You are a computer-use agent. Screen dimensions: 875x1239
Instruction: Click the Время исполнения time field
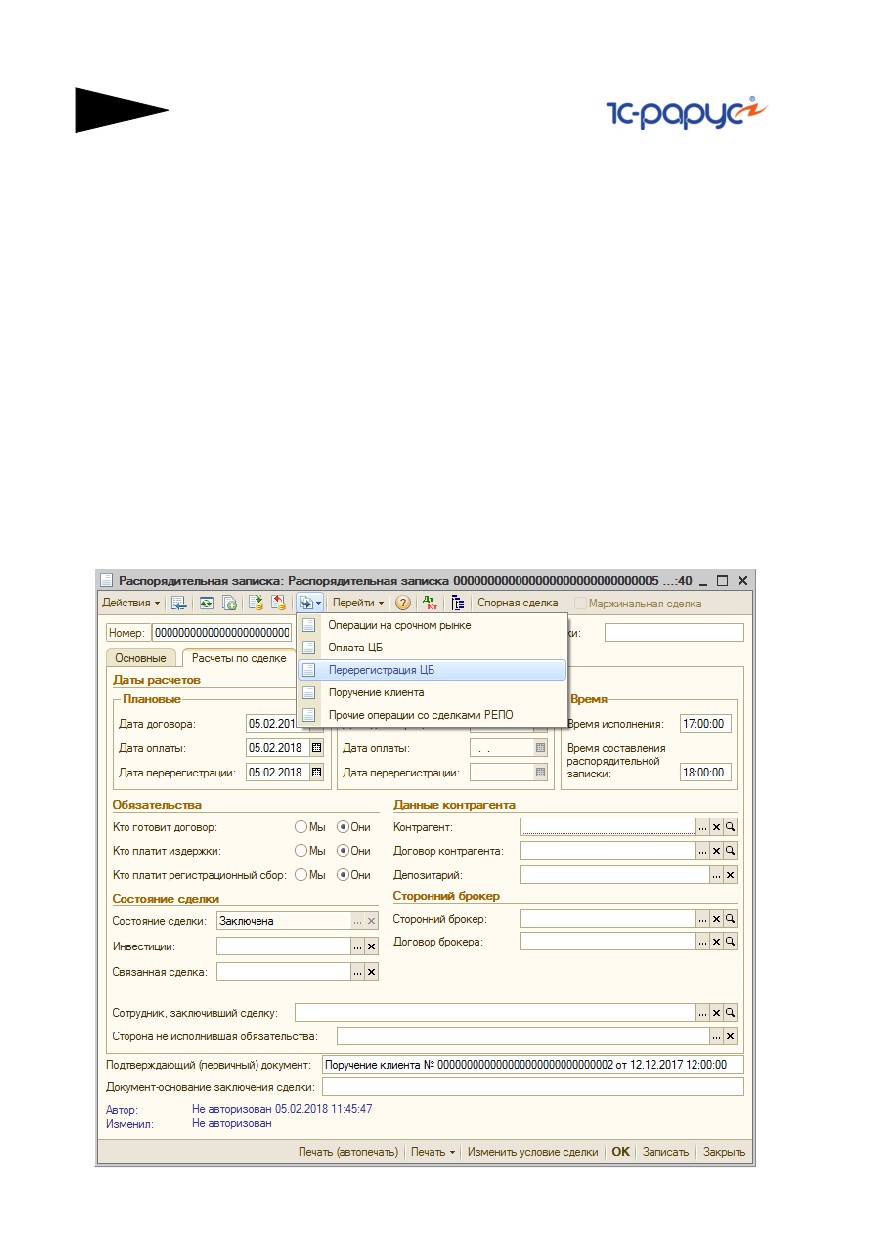pos(706,724)
